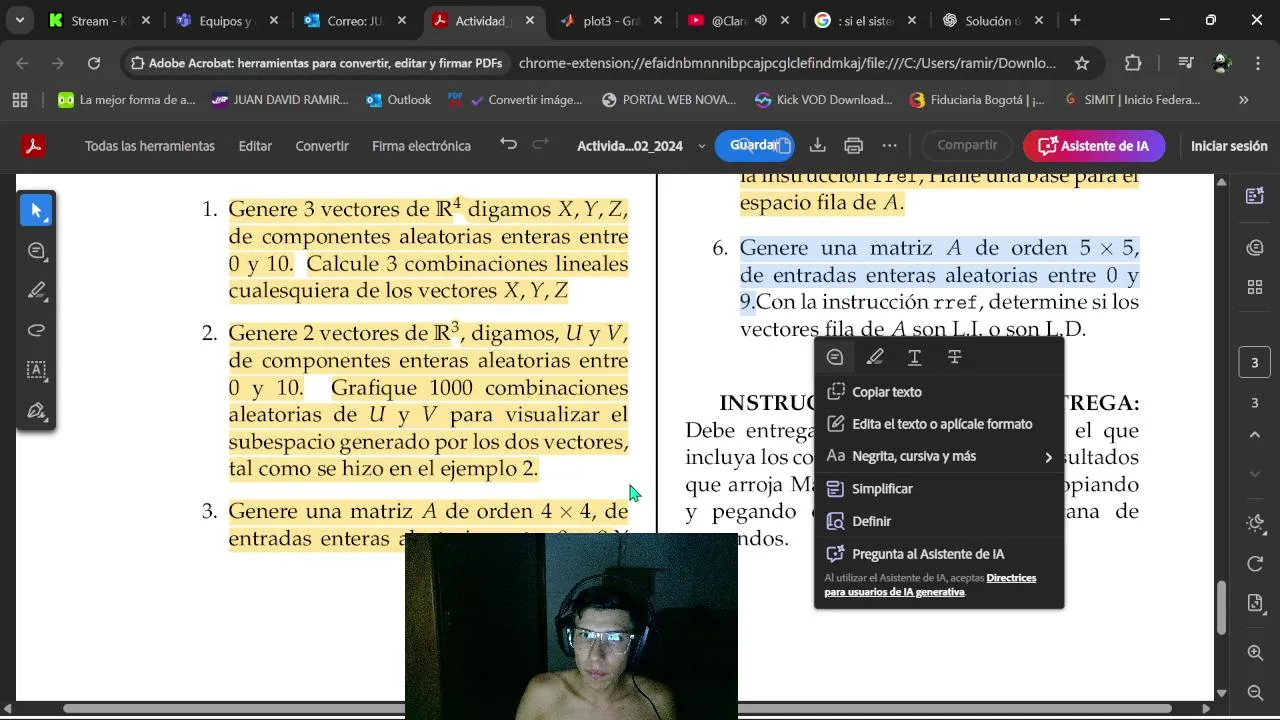Image resolution: width=1280 pixels, height=720 pixels.
Task: Open the Outlook bookmark
Action: point(398,100)
